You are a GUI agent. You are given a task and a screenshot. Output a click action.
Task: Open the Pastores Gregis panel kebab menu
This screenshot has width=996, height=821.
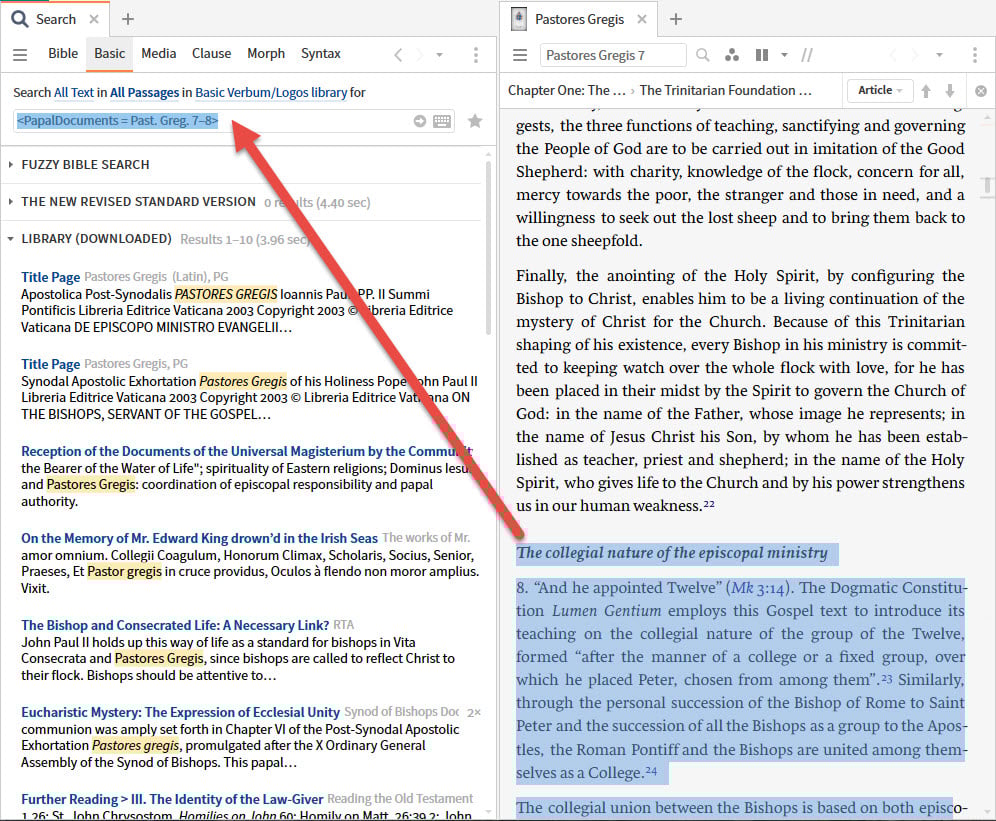tap(974, 55)
